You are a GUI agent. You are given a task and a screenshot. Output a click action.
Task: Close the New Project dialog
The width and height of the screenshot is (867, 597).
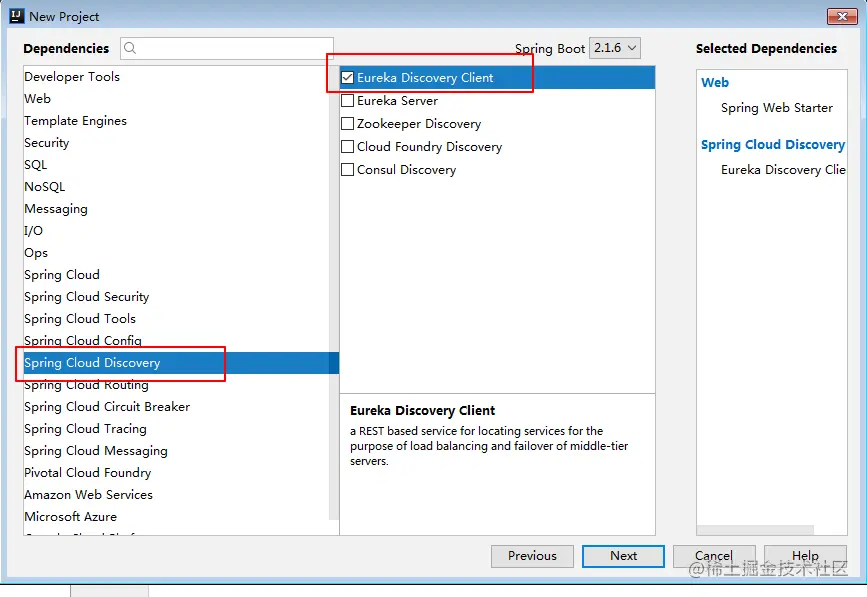click(x=842, y=17)
